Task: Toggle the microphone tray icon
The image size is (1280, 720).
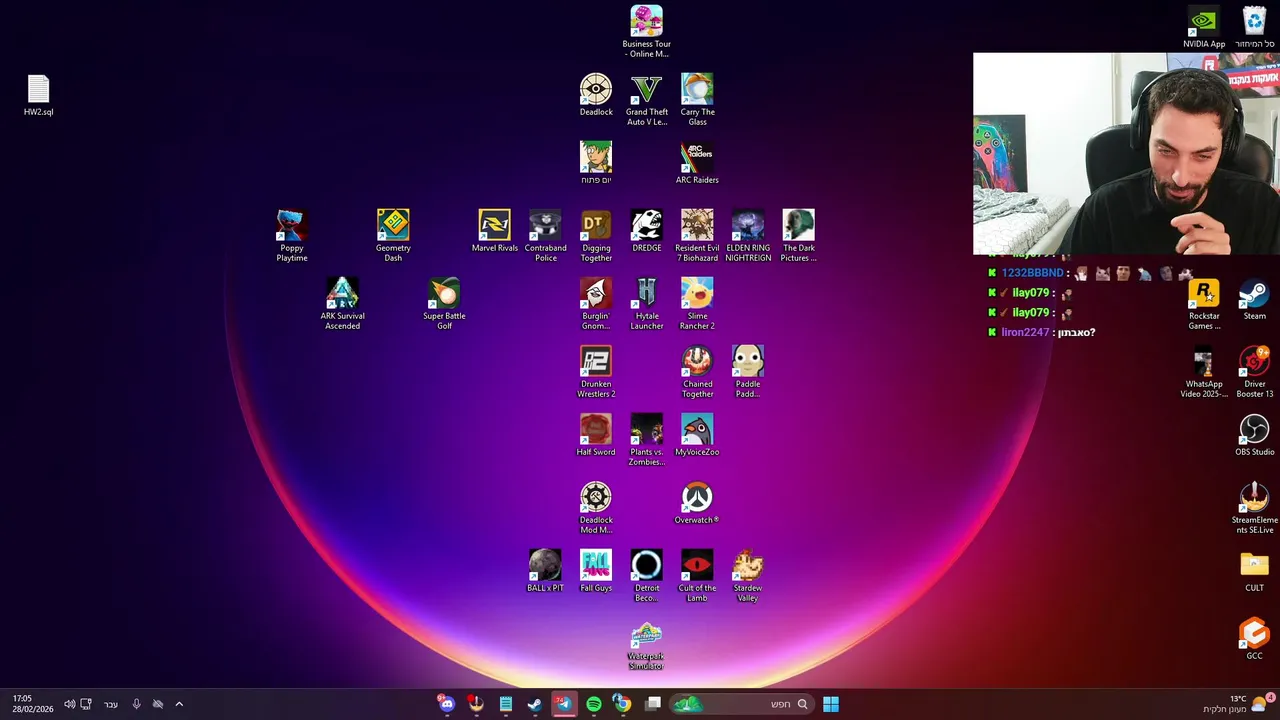Action: [x=136, y=704]
